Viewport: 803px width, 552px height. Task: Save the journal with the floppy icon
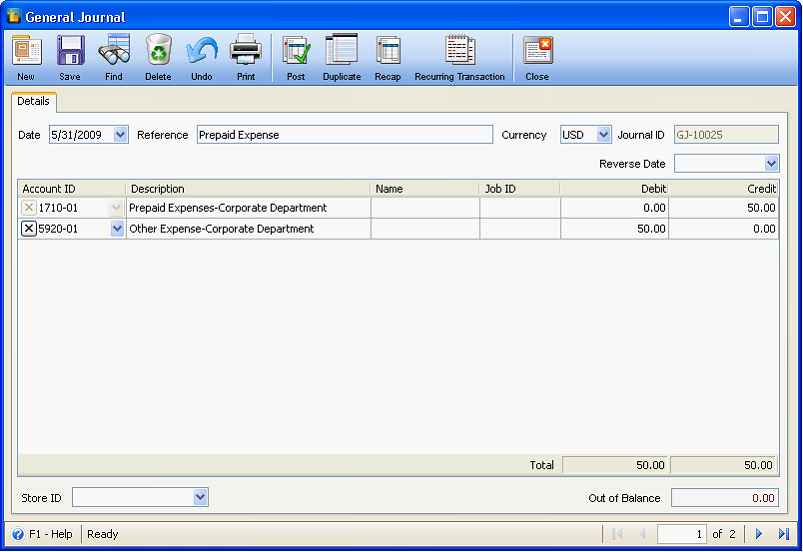(70, 50)
